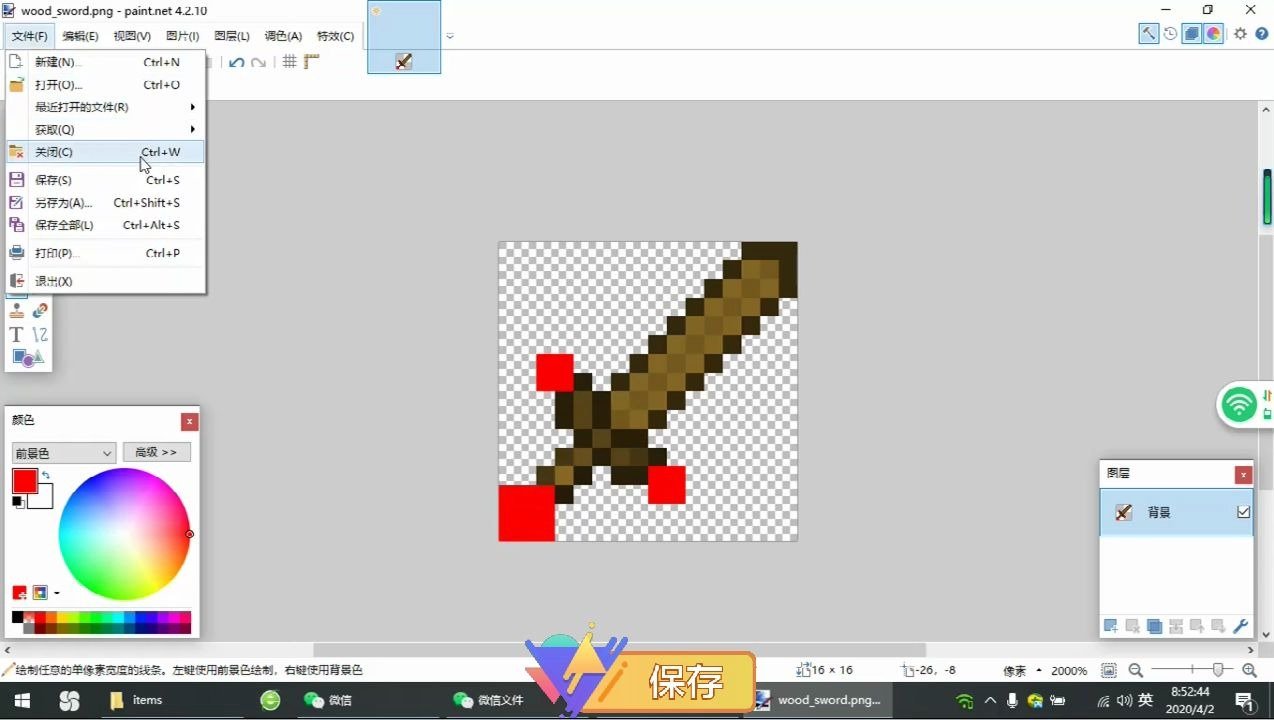The height and width of the screenshot is (720, 1274).
Task: Choose 保存(S) from the File menu
Action: pos(105,180)
